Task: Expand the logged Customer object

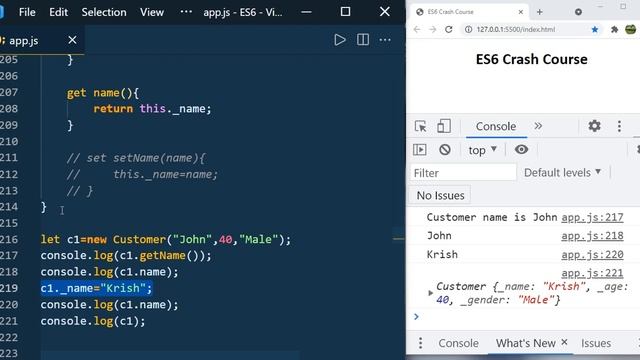Action: click(430, 293)
